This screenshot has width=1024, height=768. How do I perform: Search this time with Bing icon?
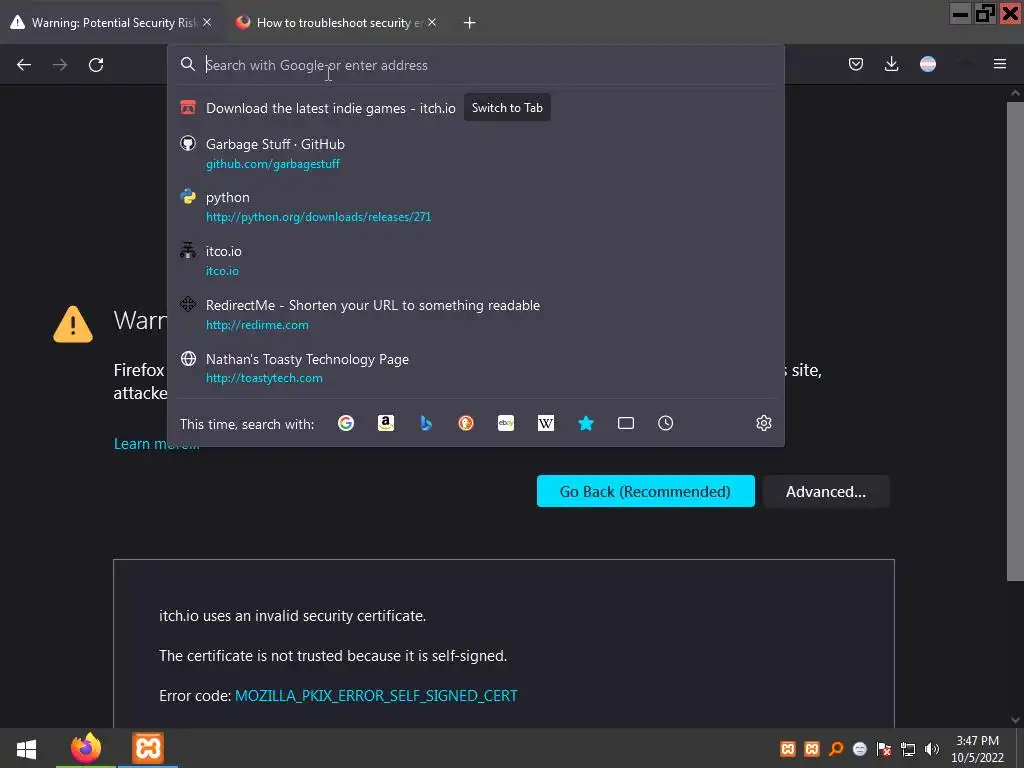tap(426, 423)
